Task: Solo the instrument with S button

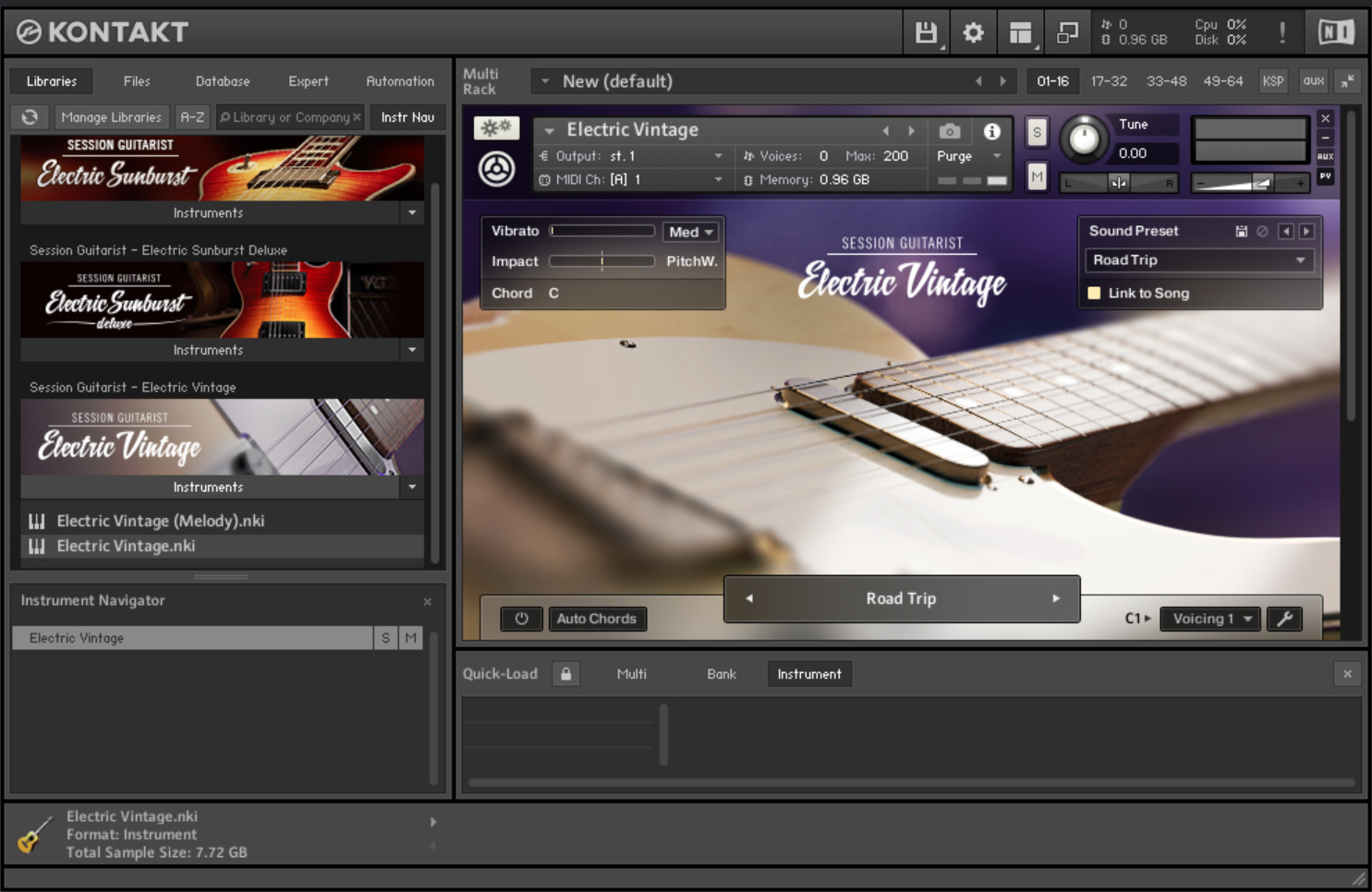Action: point(1037,132)
